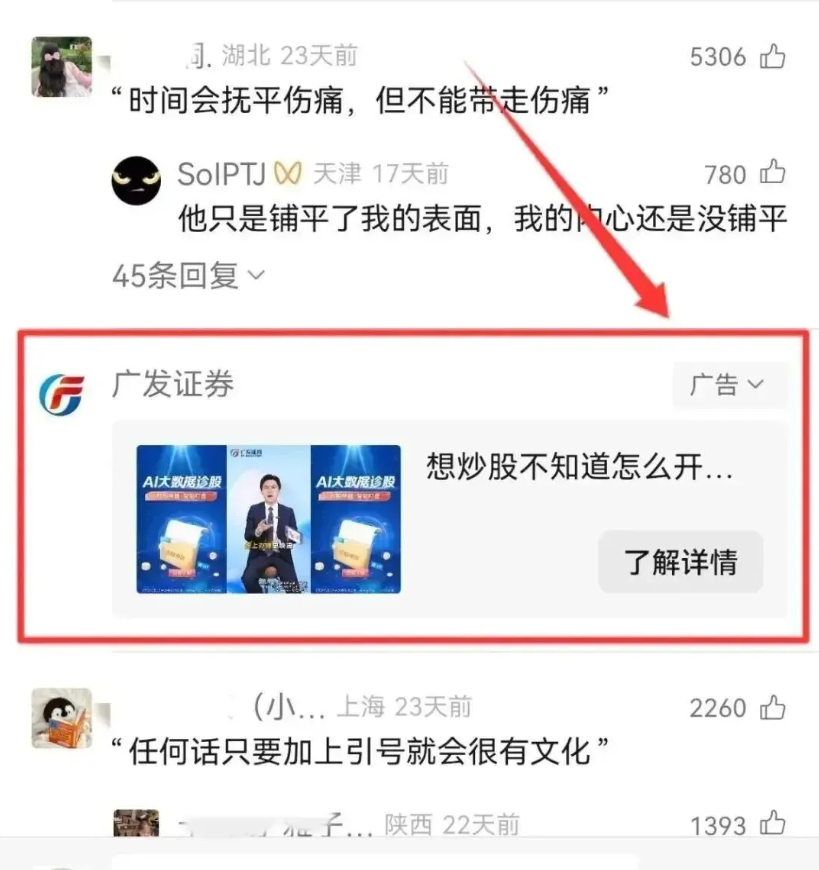Tap reply text 他只是铺平了我的表面
819x870 pixels.
[x=482, y=218]
